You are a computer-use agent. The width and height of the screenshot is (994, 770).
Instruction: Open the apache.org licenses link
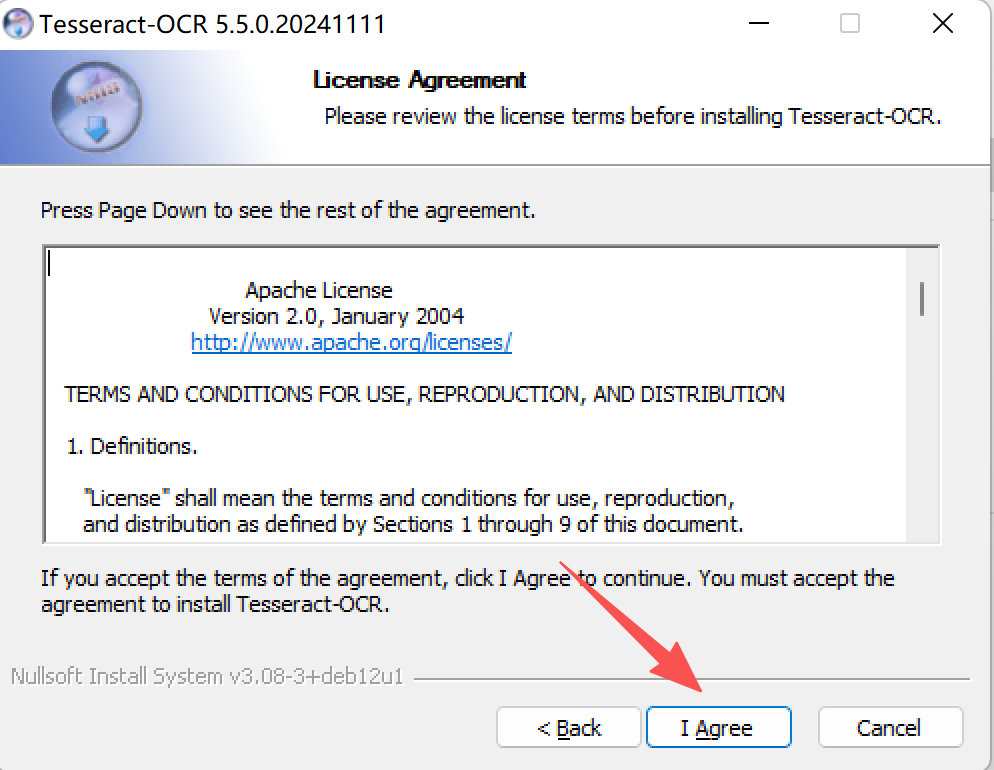coord(351,342)
